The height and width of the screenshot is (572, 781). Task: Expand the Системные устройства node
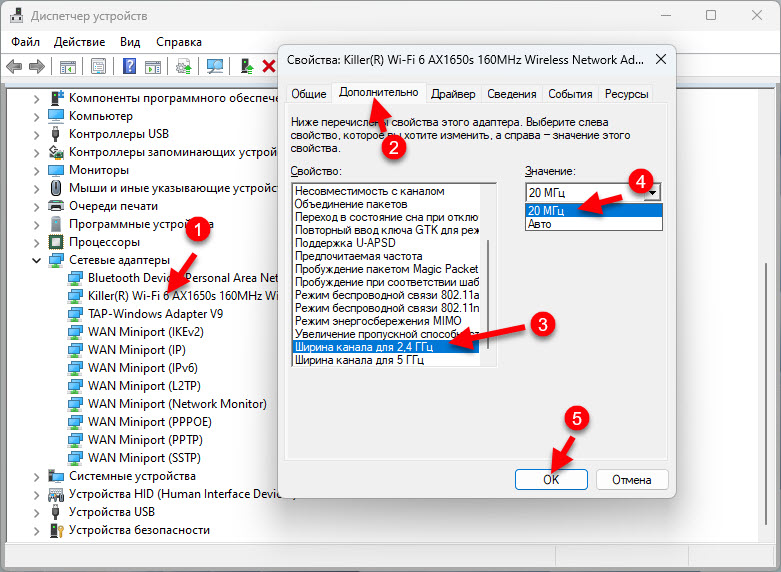coord(37,476)
